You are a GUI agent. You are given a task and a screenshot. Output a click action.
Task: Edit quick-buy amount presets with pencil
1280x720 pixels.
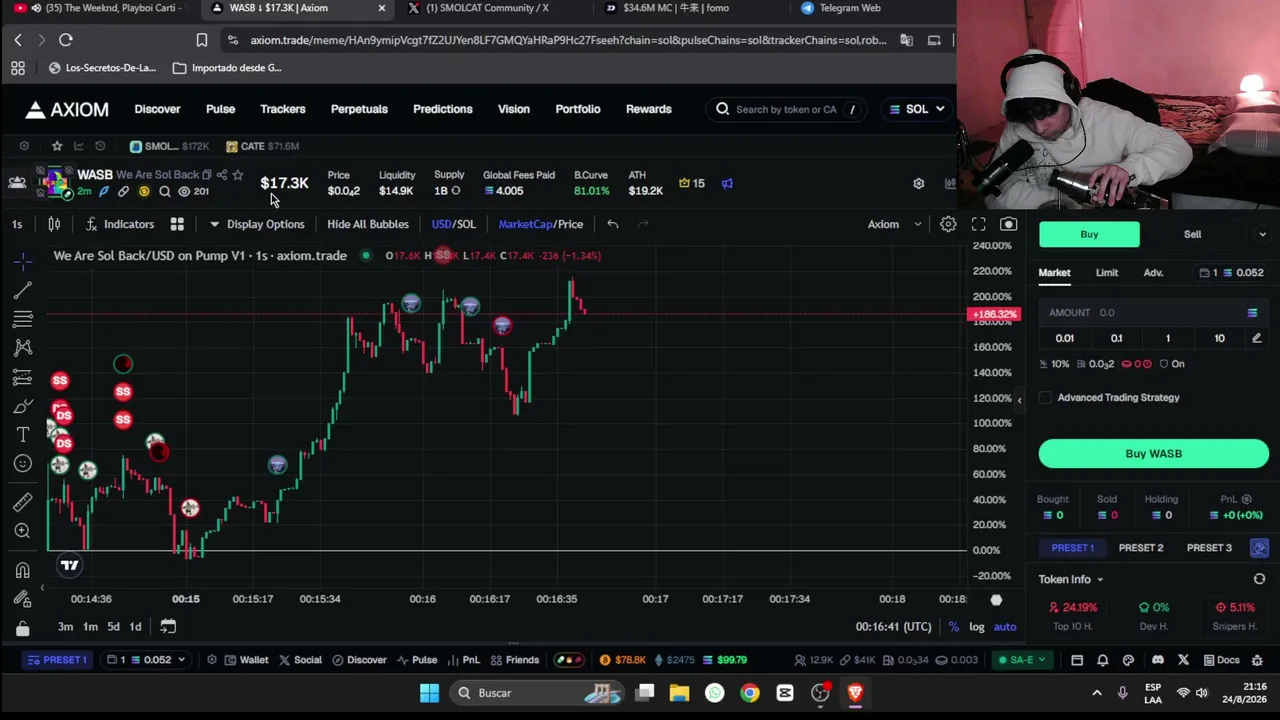[x=1257, y=338]
